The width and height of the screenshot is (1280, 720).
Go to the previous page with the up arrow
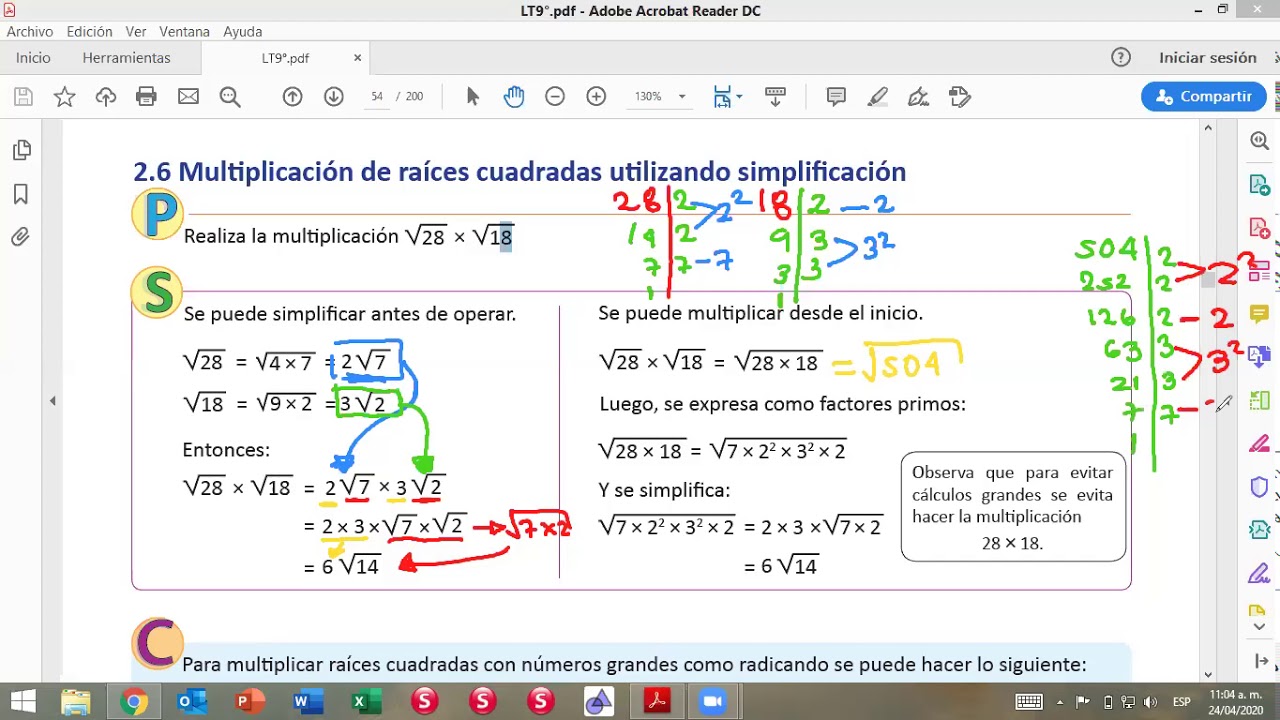coord(292,97)
